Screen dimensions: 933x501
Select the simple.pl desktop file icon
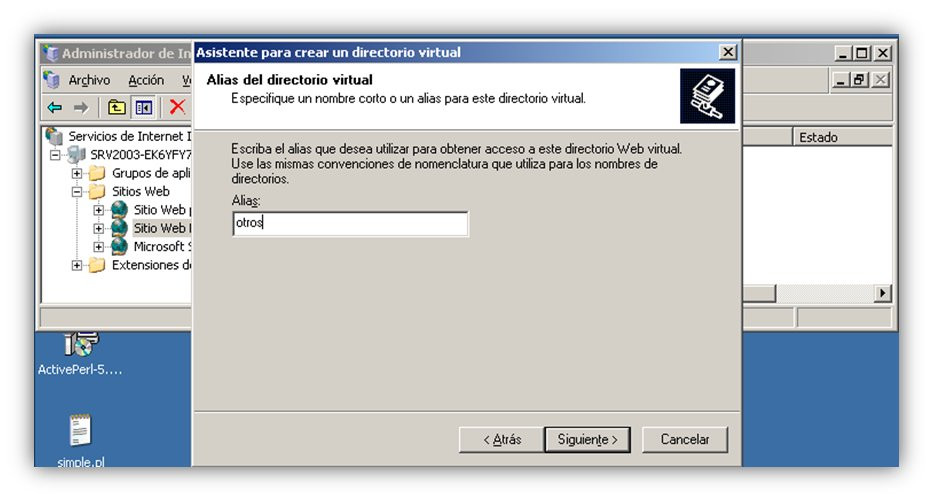(80, 431)
